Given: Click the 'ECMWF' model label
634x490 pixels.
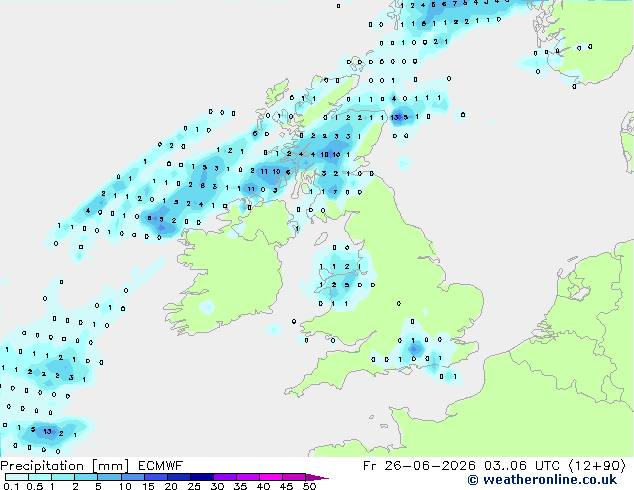Looking at the screenshot, I should tap(160, 466).
